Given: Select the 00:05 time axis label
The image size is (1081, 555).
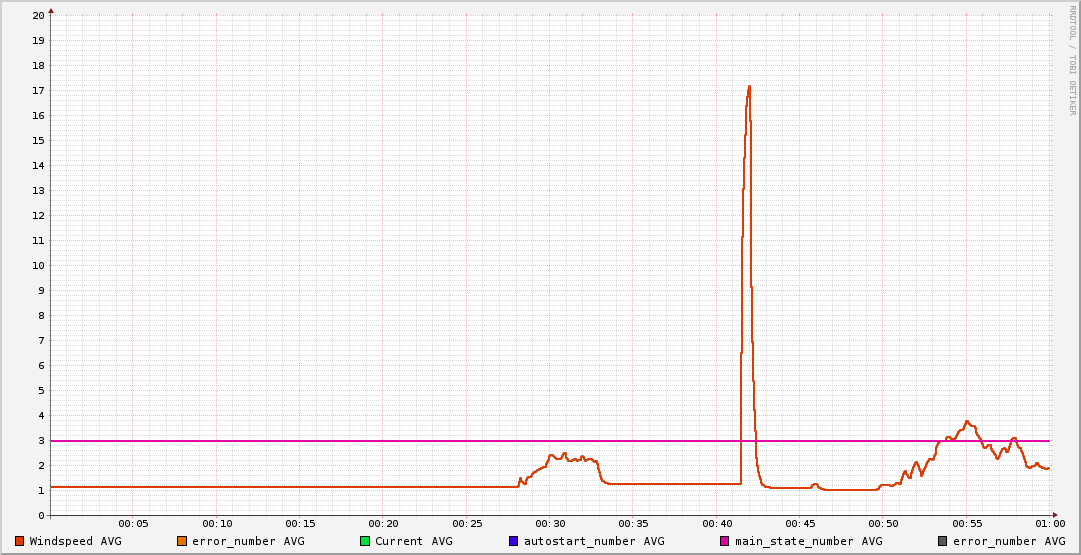Looking at the screenshot, I should click(x=133, y=524).
